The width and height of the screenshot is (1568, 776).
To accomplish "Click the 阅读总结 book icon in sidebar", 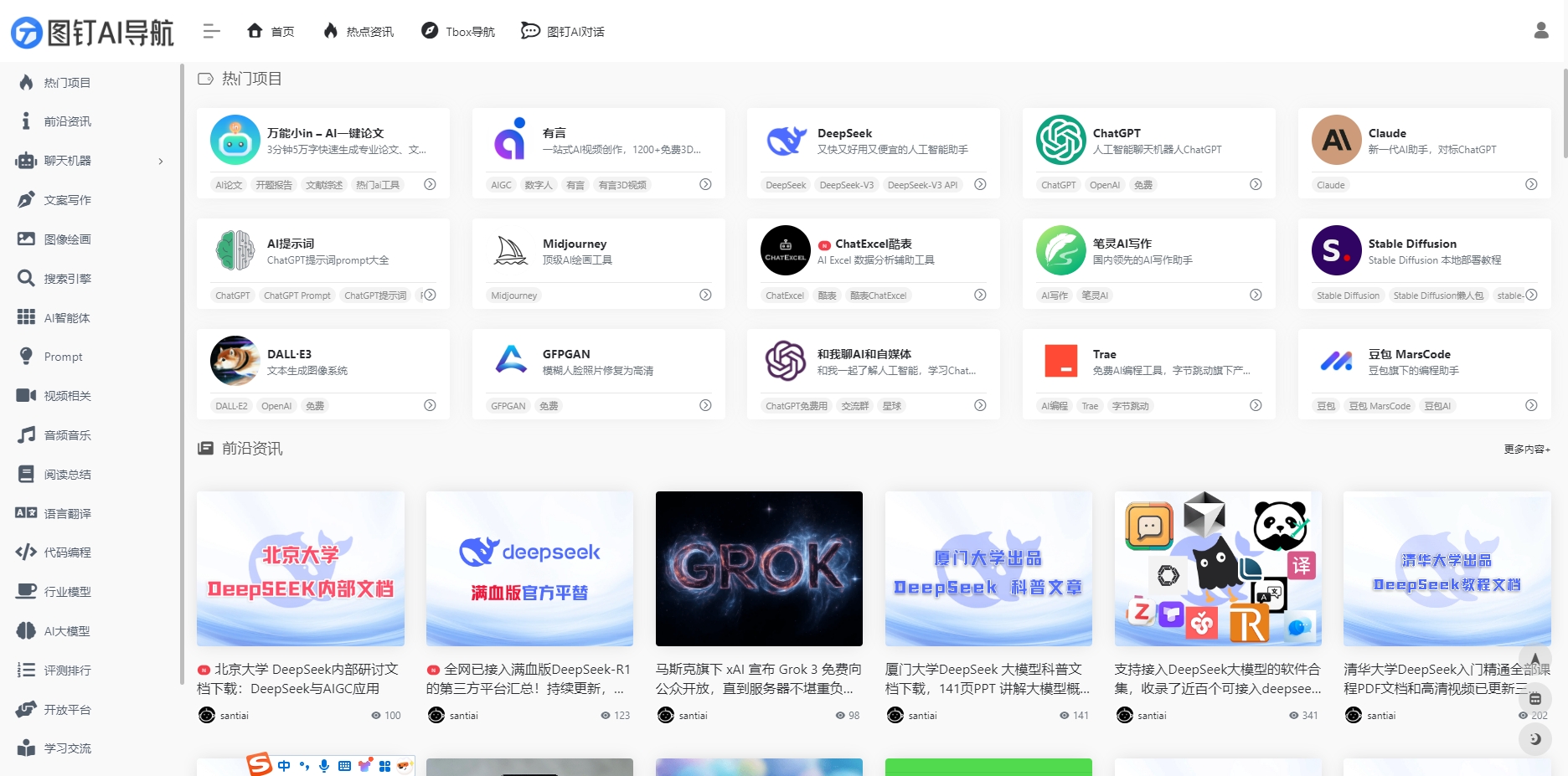I will pyautogui.click(x=26, y=475).
